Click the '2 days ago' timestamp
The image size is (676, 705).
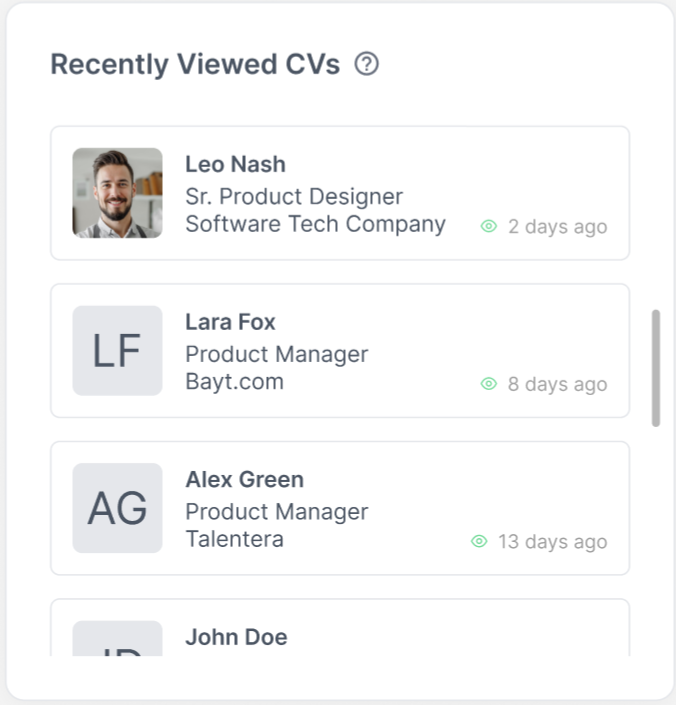[x=557, y=227]
